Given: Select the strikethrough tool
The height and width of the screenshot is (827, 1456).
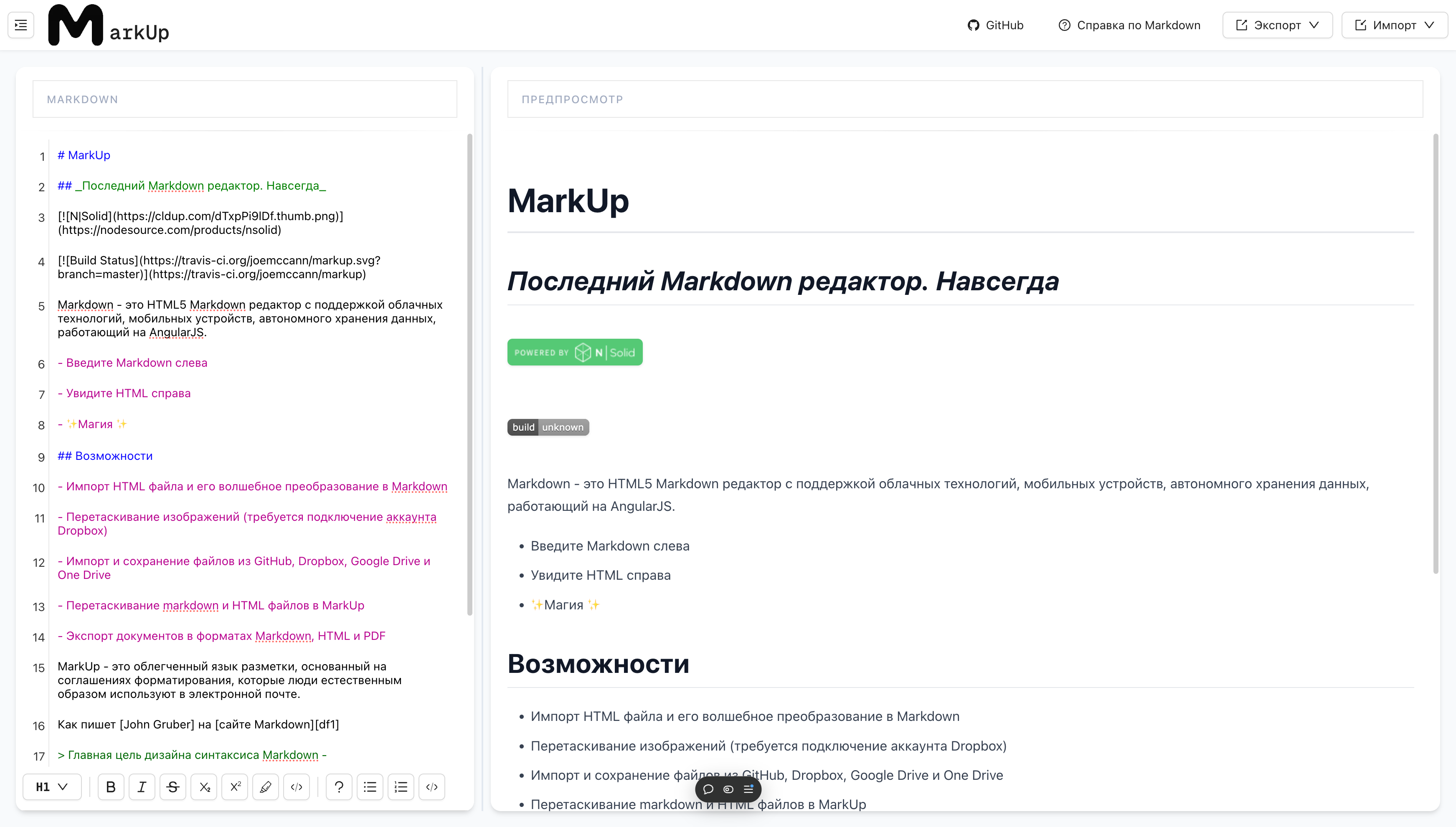Looking at the screenshot, I should tap(173, 786).
